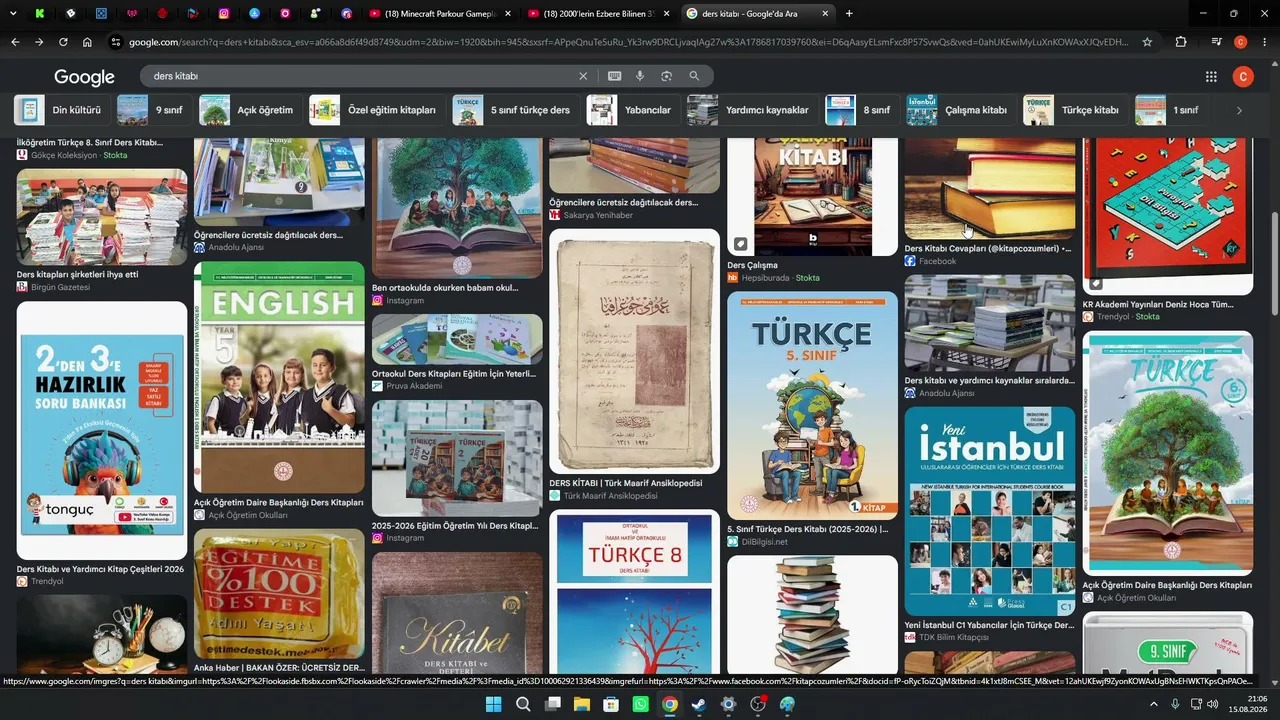Open the media controls icon in Chrome toolbar
Screen dimensions: 1280x720
pos(1216,42)
